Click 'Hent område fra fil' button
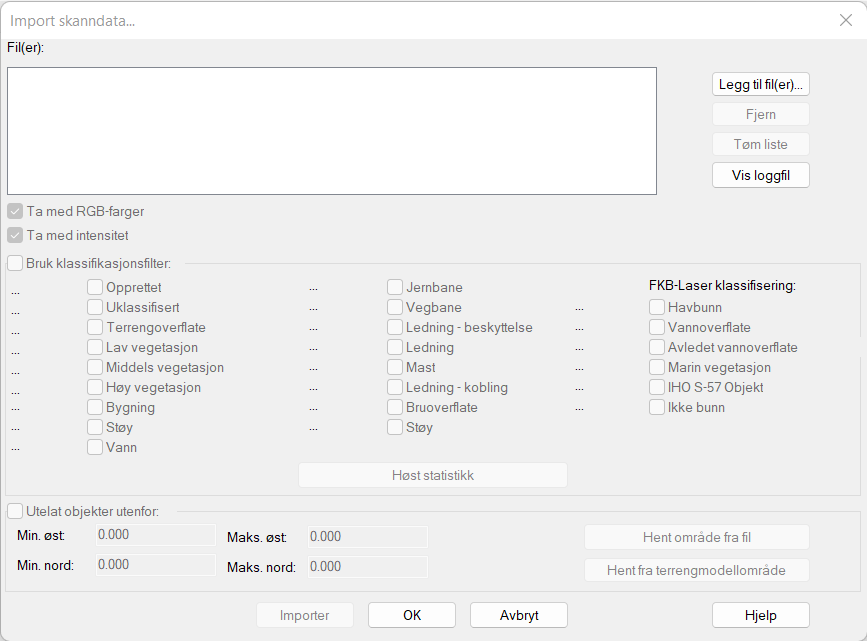Screen dimensions: 867x641 pyautogui.click(x=696, y=537)
